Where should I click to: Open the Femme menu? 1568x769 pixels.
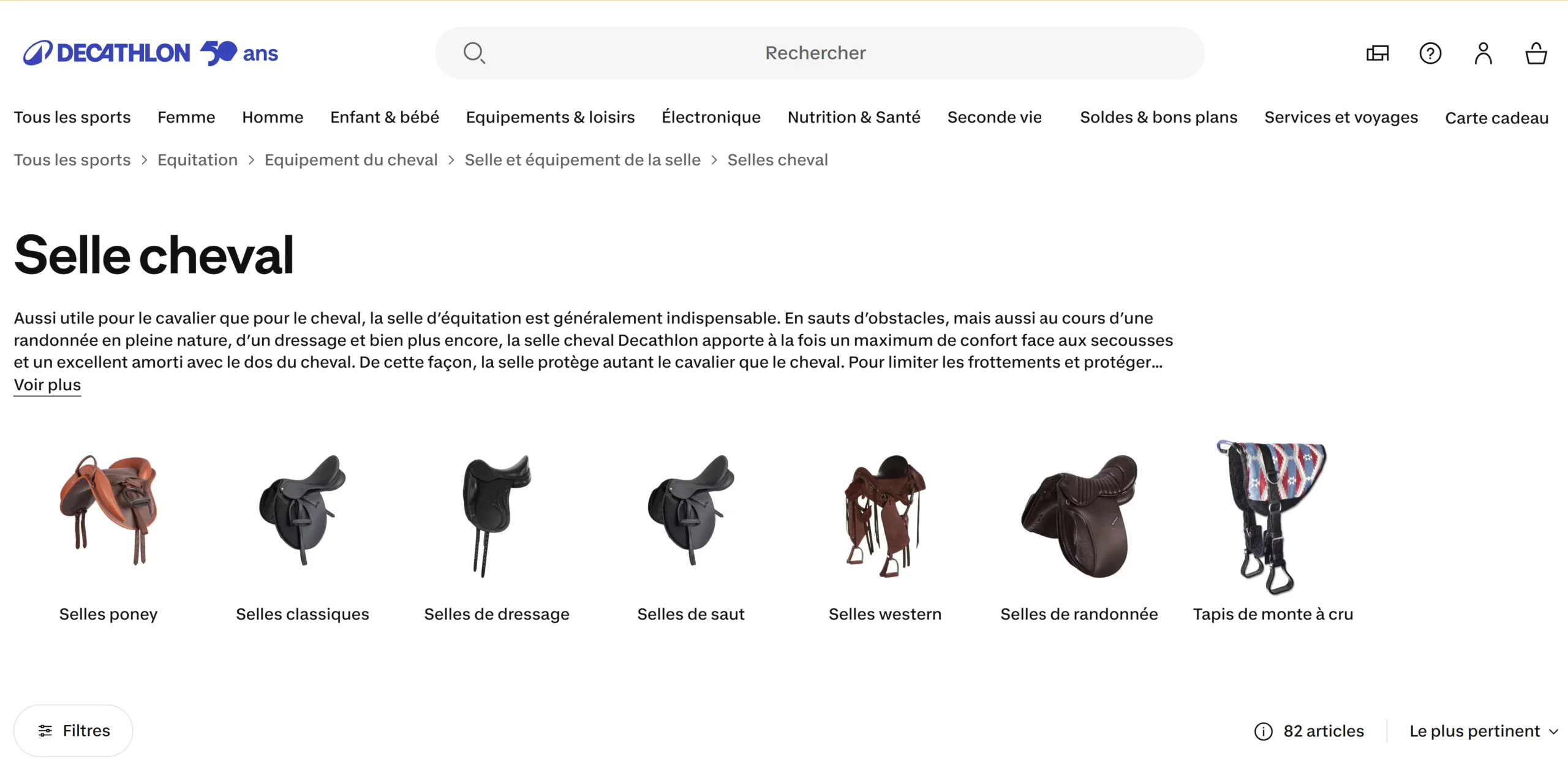click(x=186, y=117)
